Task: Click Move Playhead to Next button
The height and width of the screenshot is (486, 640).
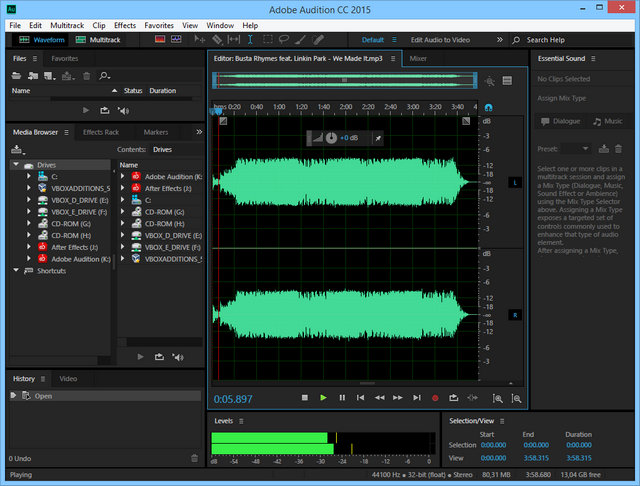Action: (416, 397)
